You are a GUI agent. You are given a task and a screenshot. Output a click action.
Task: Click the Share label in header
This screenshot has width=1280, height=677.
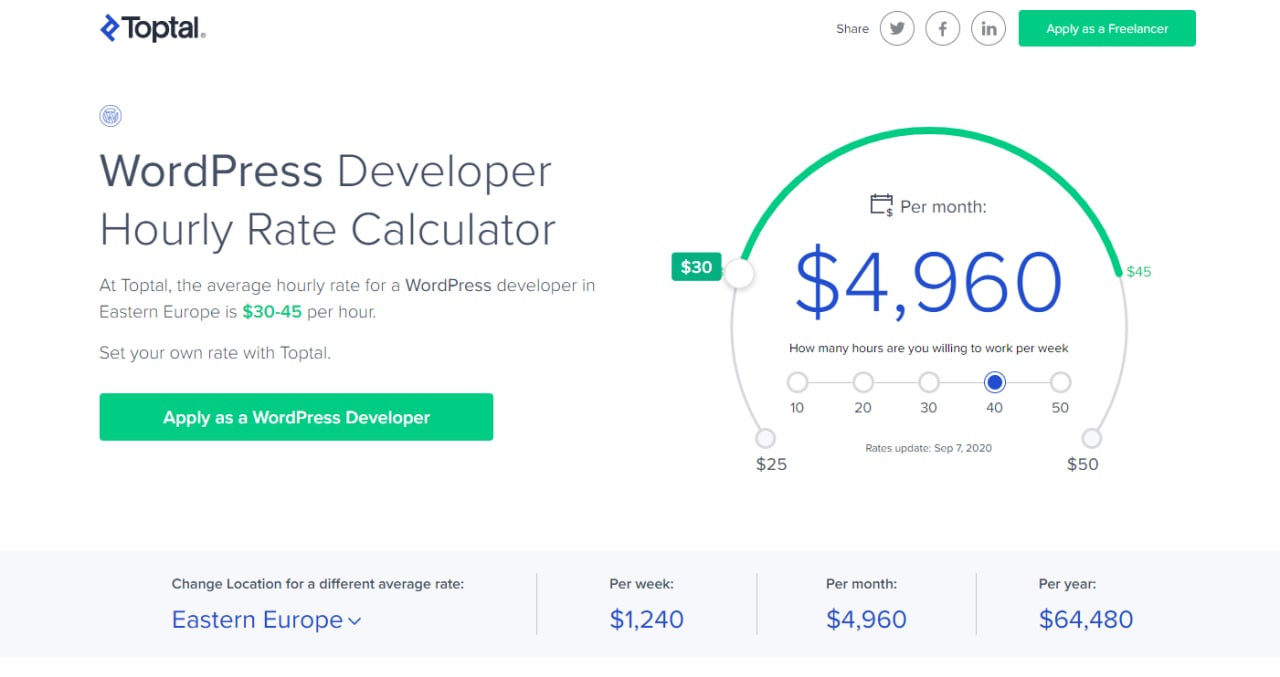(852, 29)
